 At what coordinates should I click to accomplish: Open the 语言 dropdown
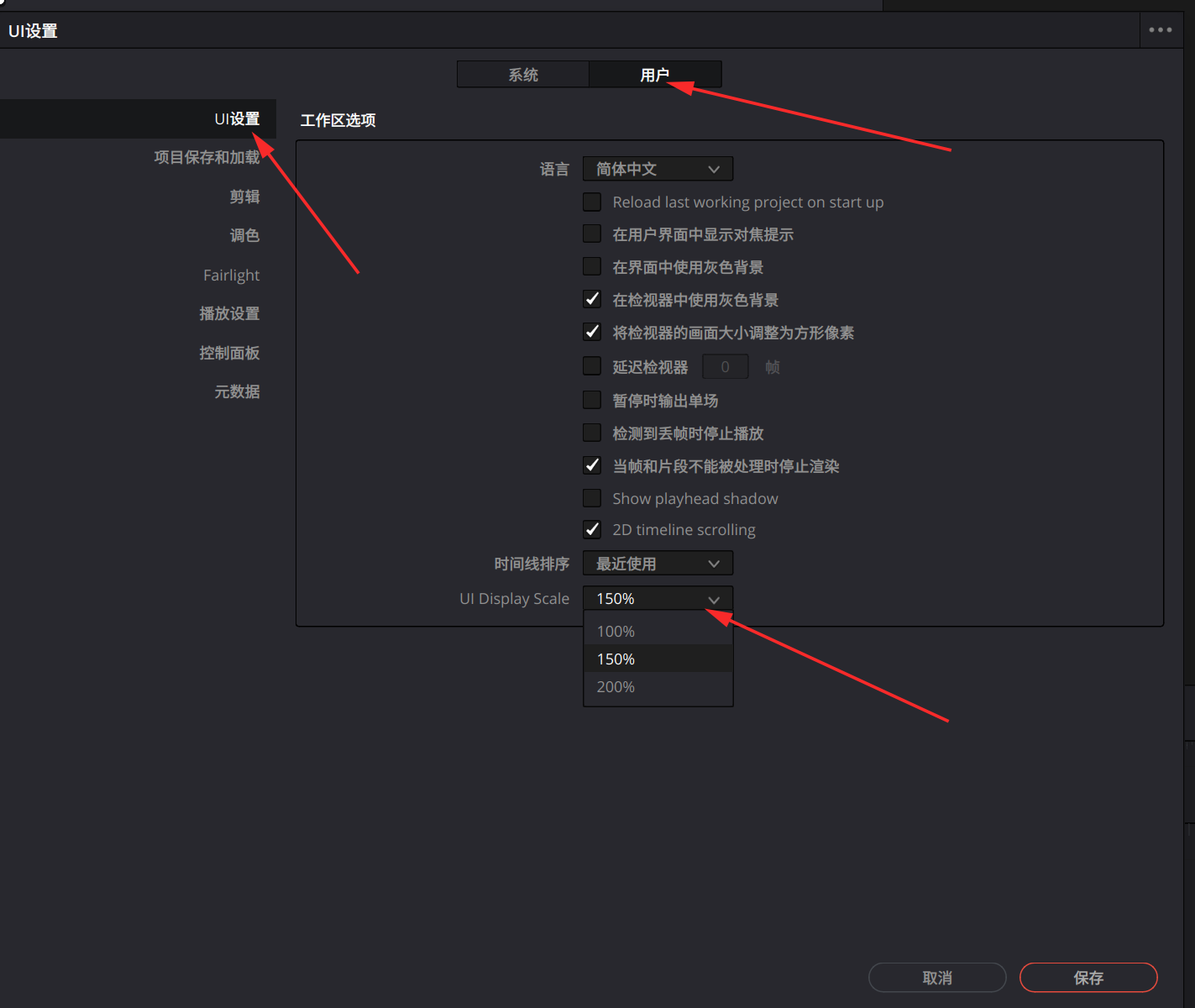pos(658,169)
